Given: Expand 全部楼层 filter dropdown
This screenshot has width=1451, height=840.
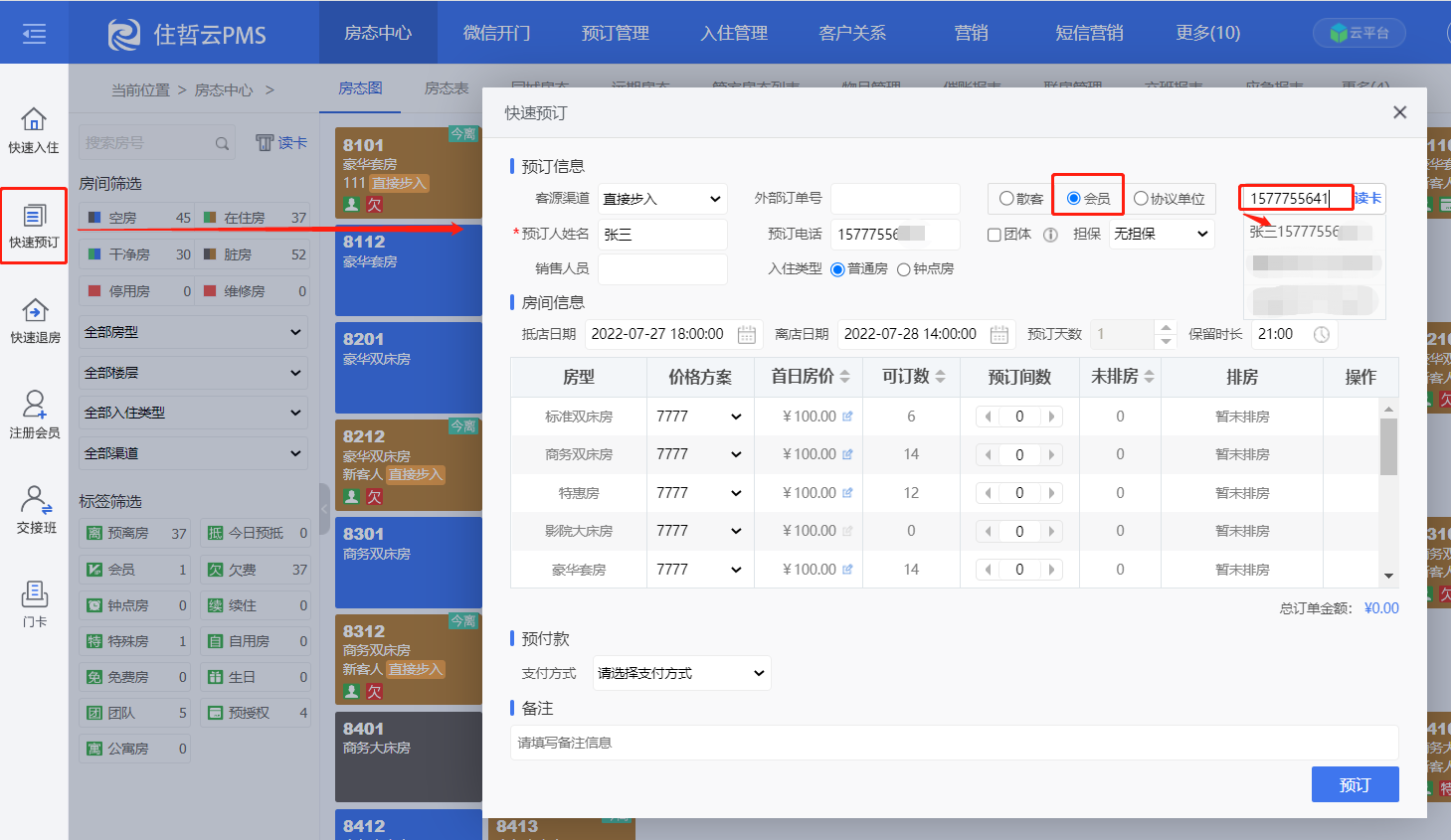Looking at the screenshot, I should click(193, 373).
